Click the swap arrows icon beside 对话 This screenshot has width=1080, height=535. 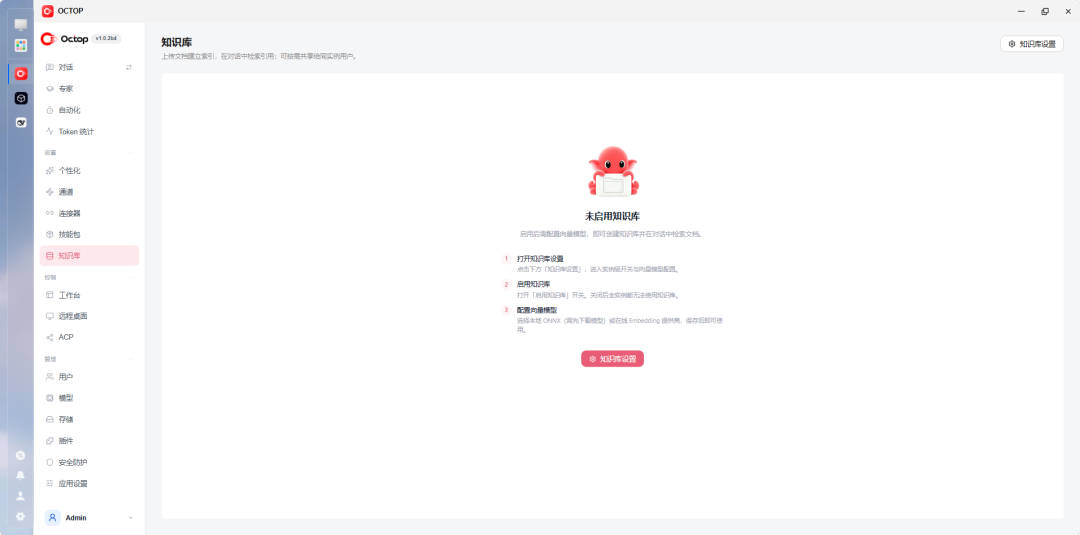coord(129,67)
